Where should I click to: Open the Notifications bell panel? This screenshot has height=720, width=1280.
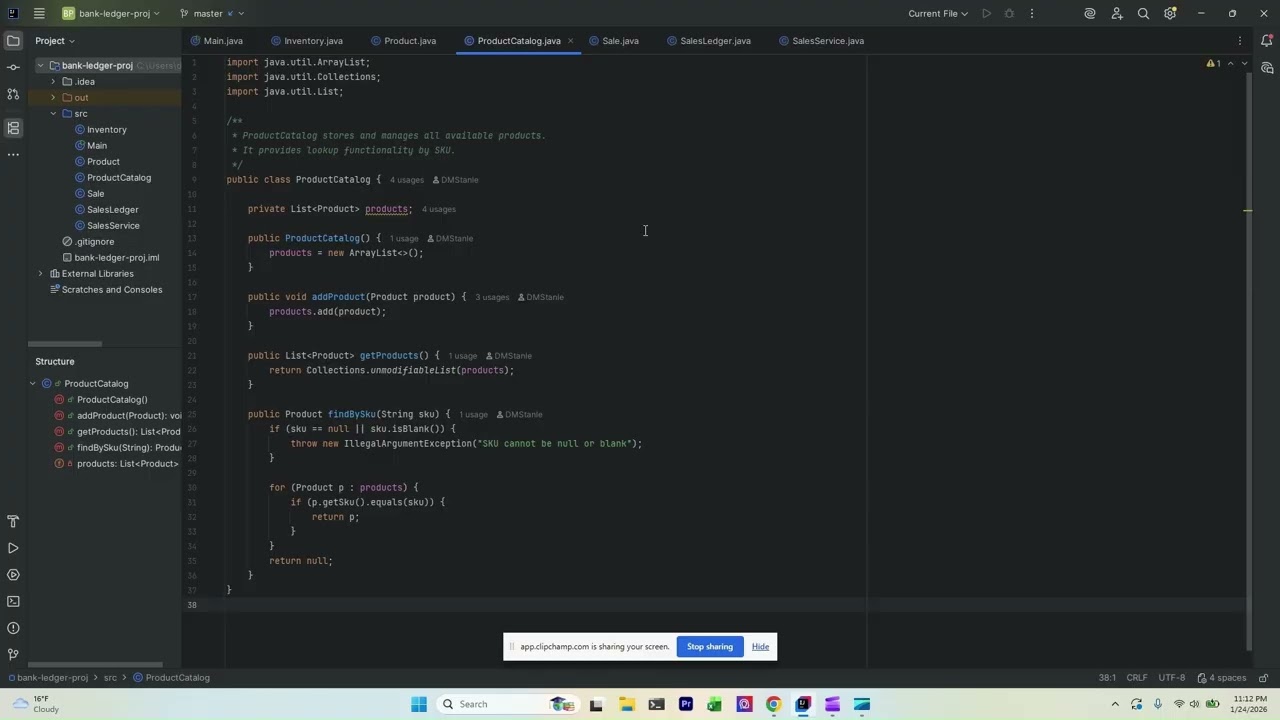[x=1267, y=41]
